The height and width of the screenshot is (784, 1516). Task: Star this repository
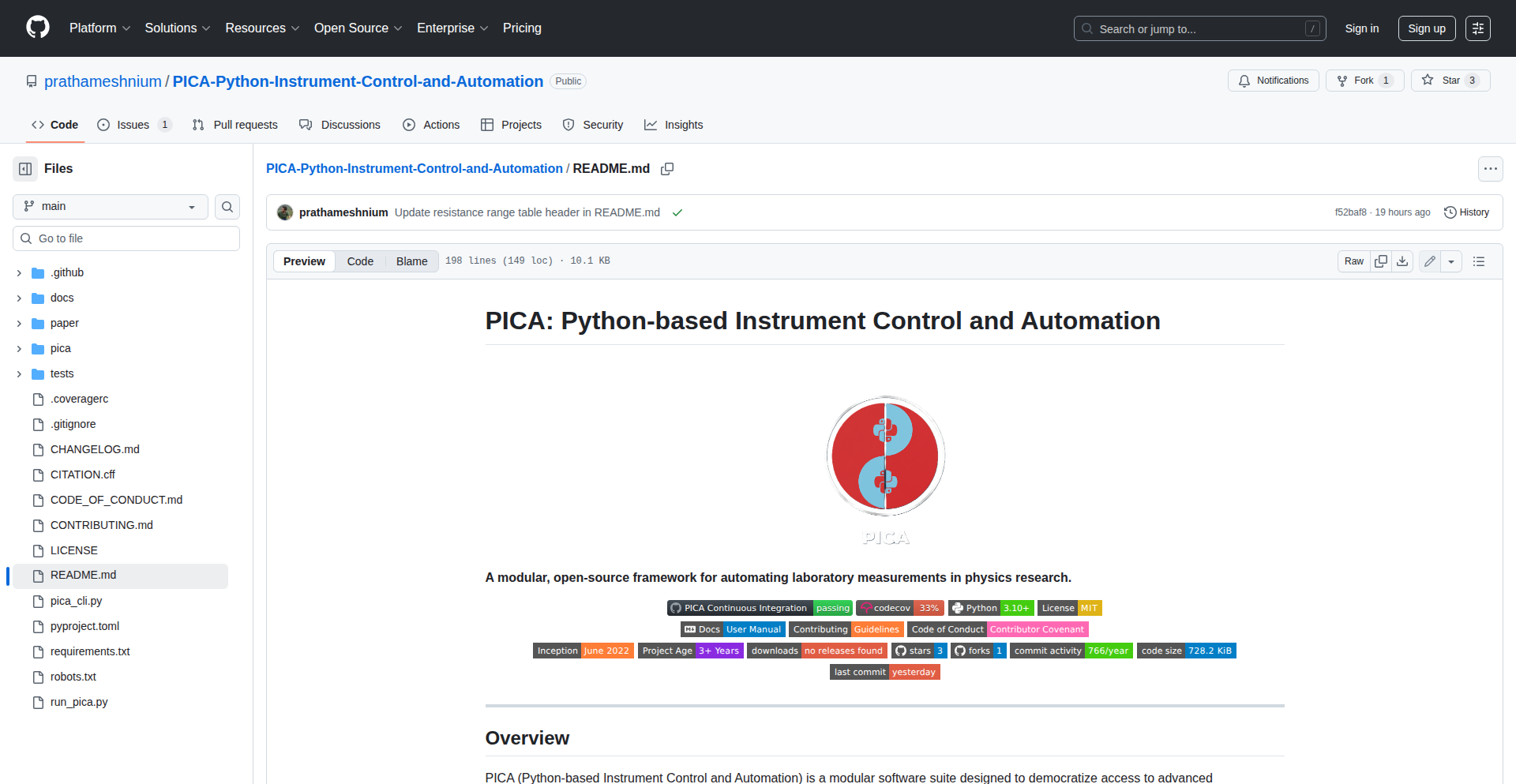point(1450,80)
